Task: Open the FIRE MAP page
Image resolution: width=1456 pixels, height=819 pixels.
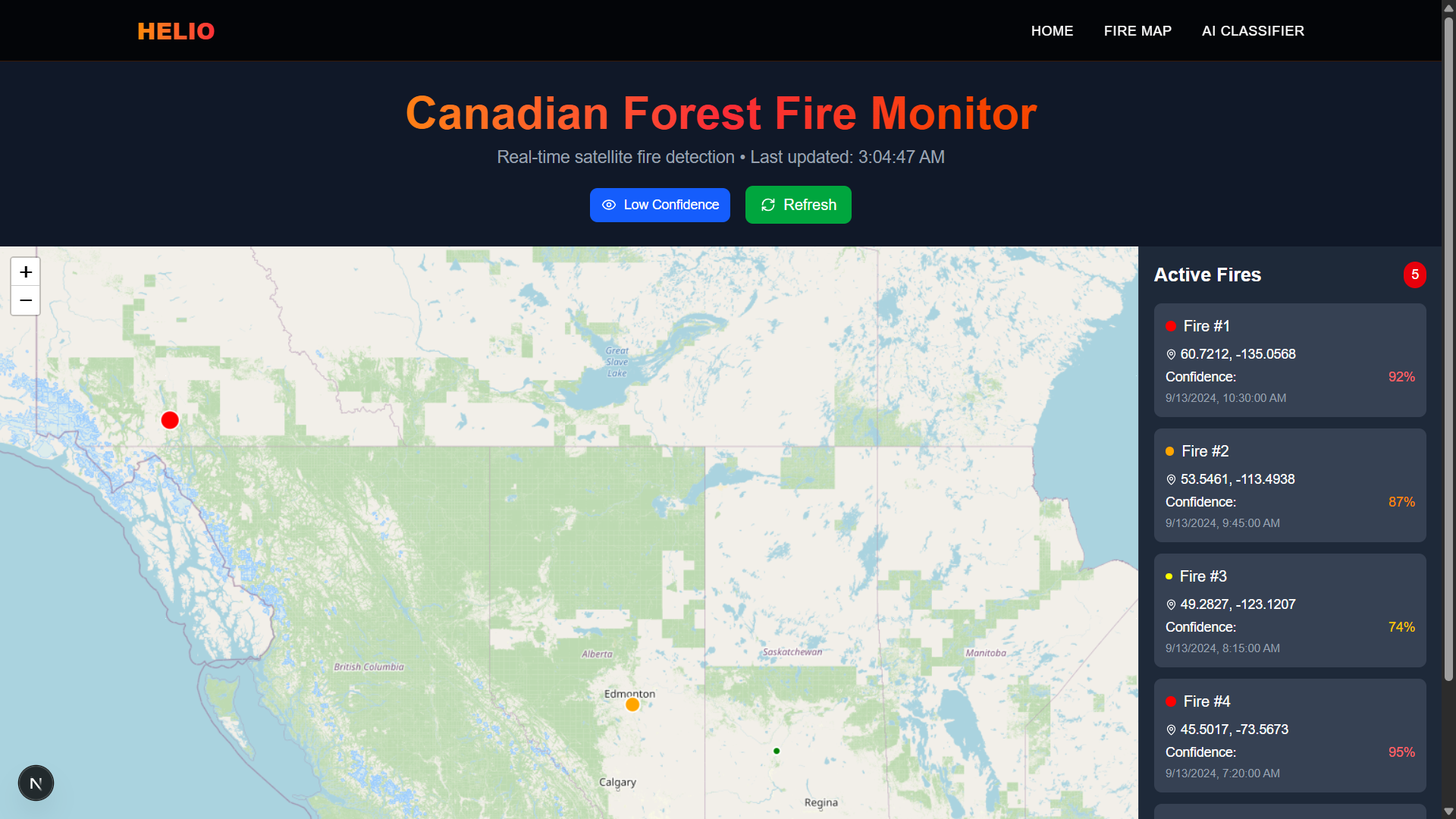Action: tap(1137, 31)
